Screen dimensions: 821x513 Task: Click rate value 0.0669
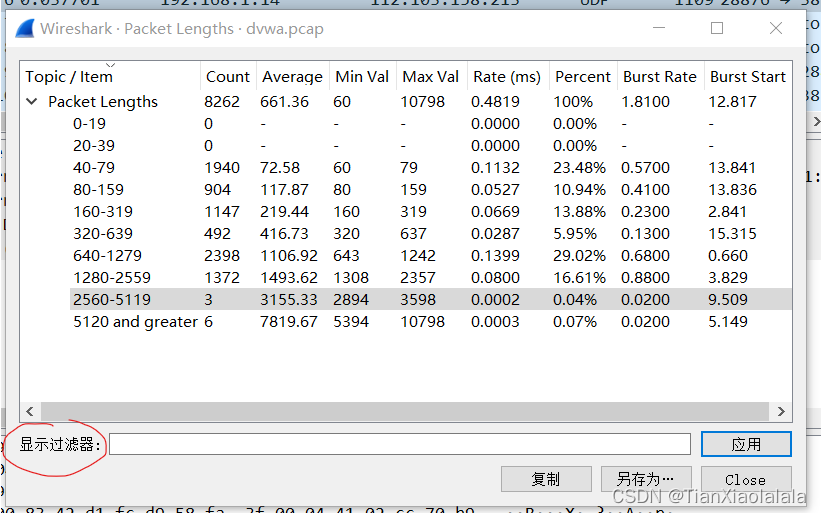pos(495,211)
